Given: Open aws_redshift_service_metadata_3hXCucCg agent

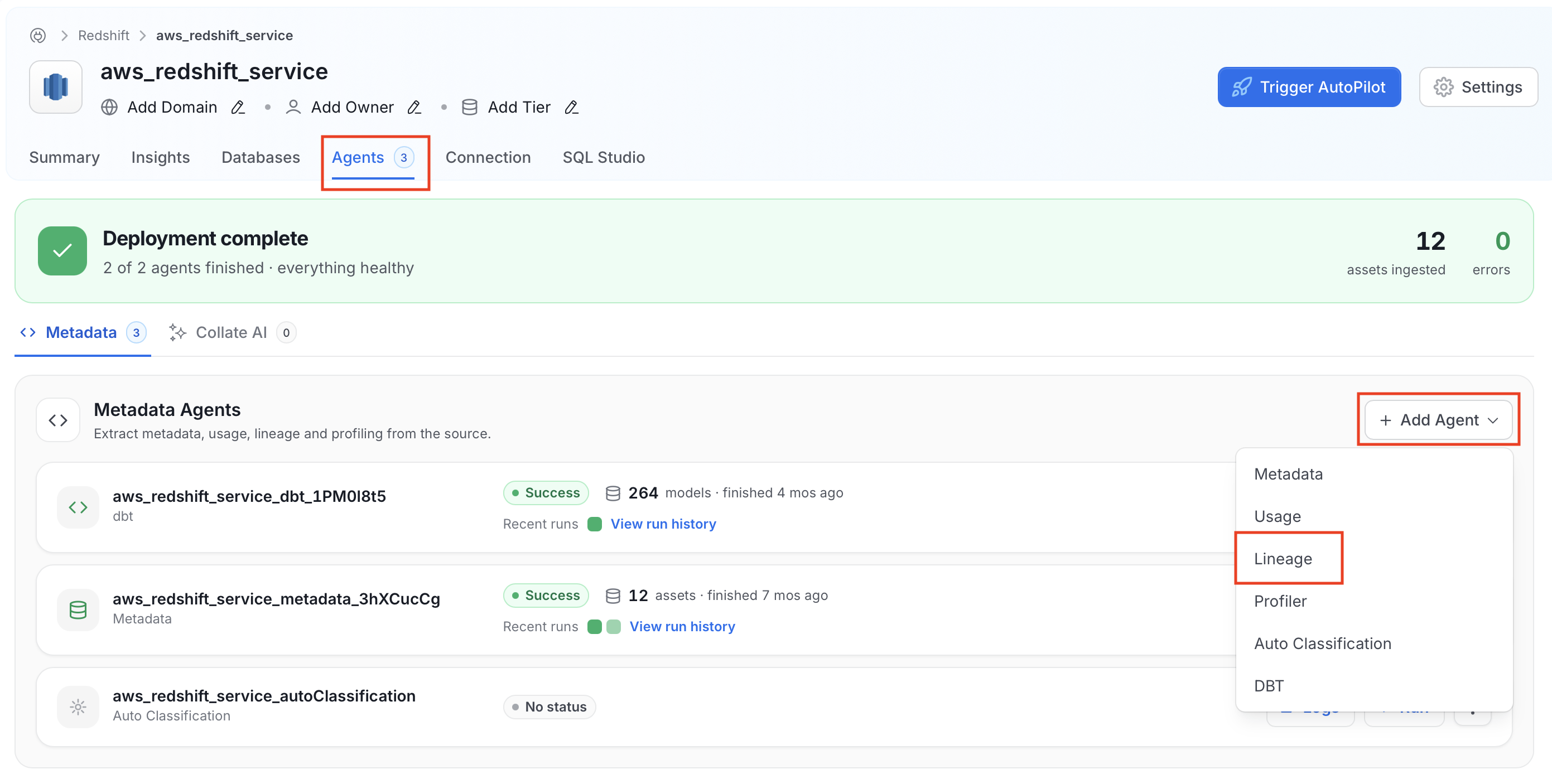Looking at the screenshot, I should pos(276,598).
